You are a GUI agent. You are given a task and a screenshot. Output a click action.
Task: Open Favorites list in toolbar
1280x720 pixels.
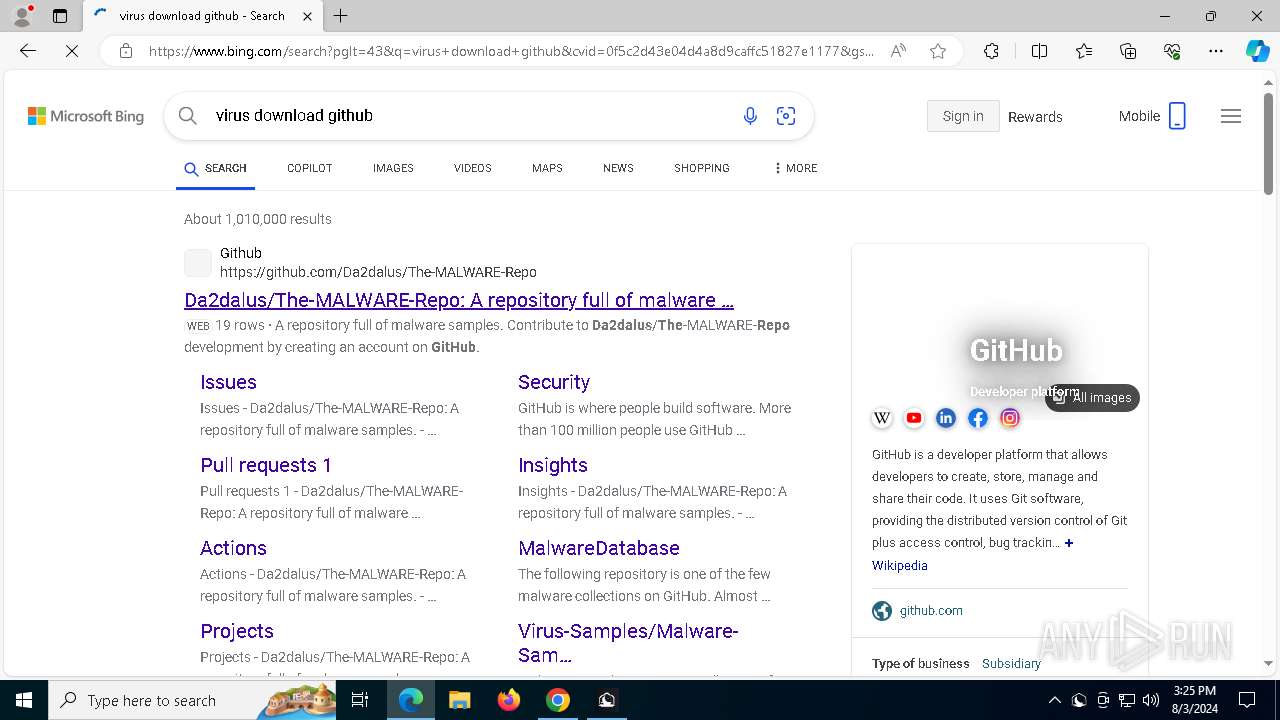pyautogui.click(x=1084, y=51)
